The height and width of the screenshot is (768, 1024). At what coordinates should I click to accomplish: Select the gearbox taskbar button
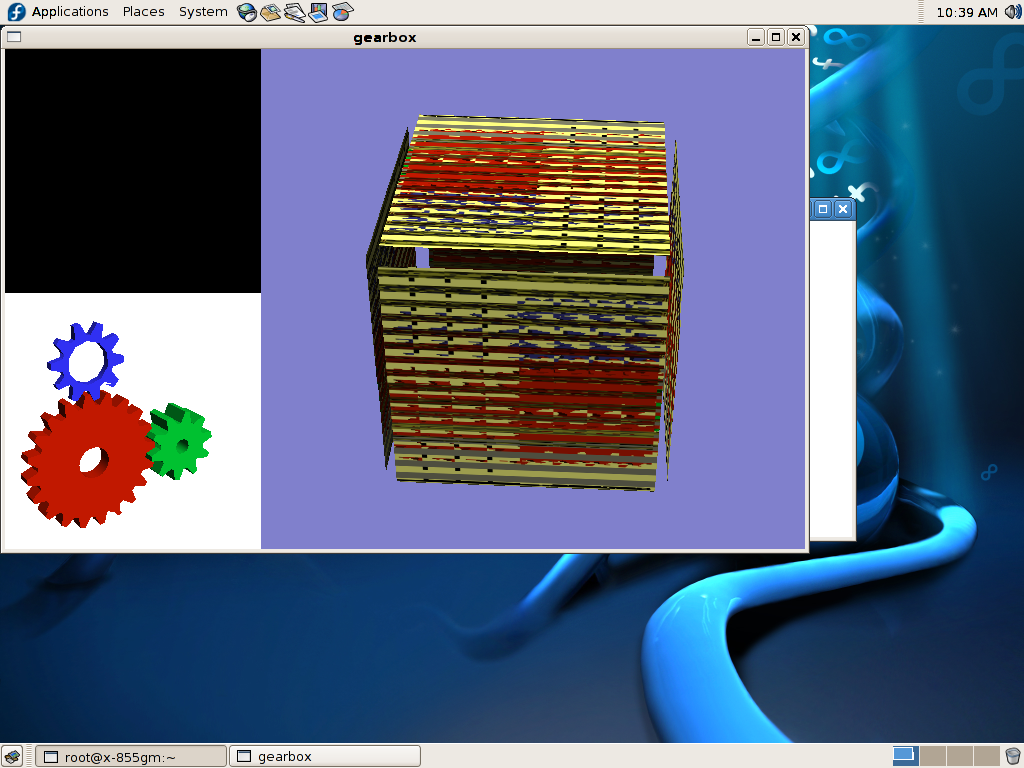click(x=324, y=756)
